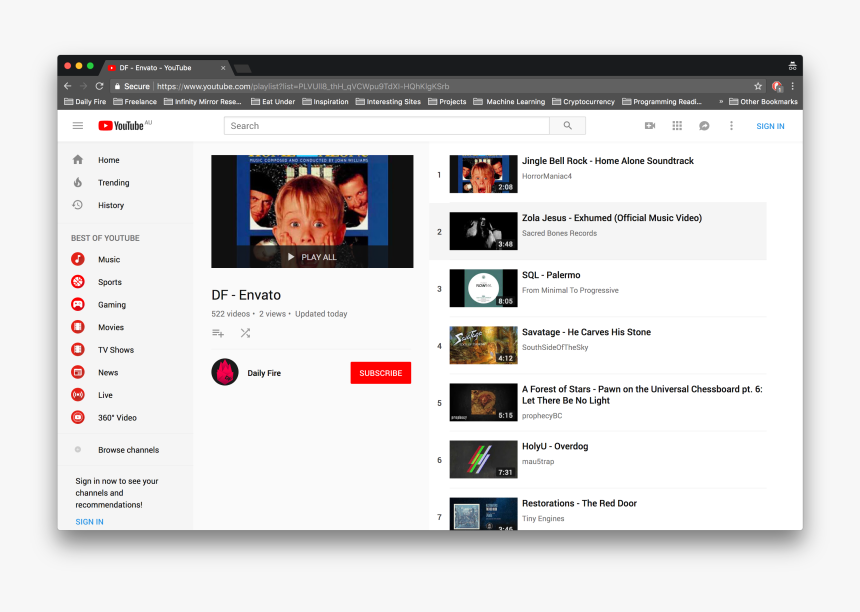Open the YouTube hamburger guide menu
Image resolution: width=860 pixels, height=612 pixels.
coord(78,126)
